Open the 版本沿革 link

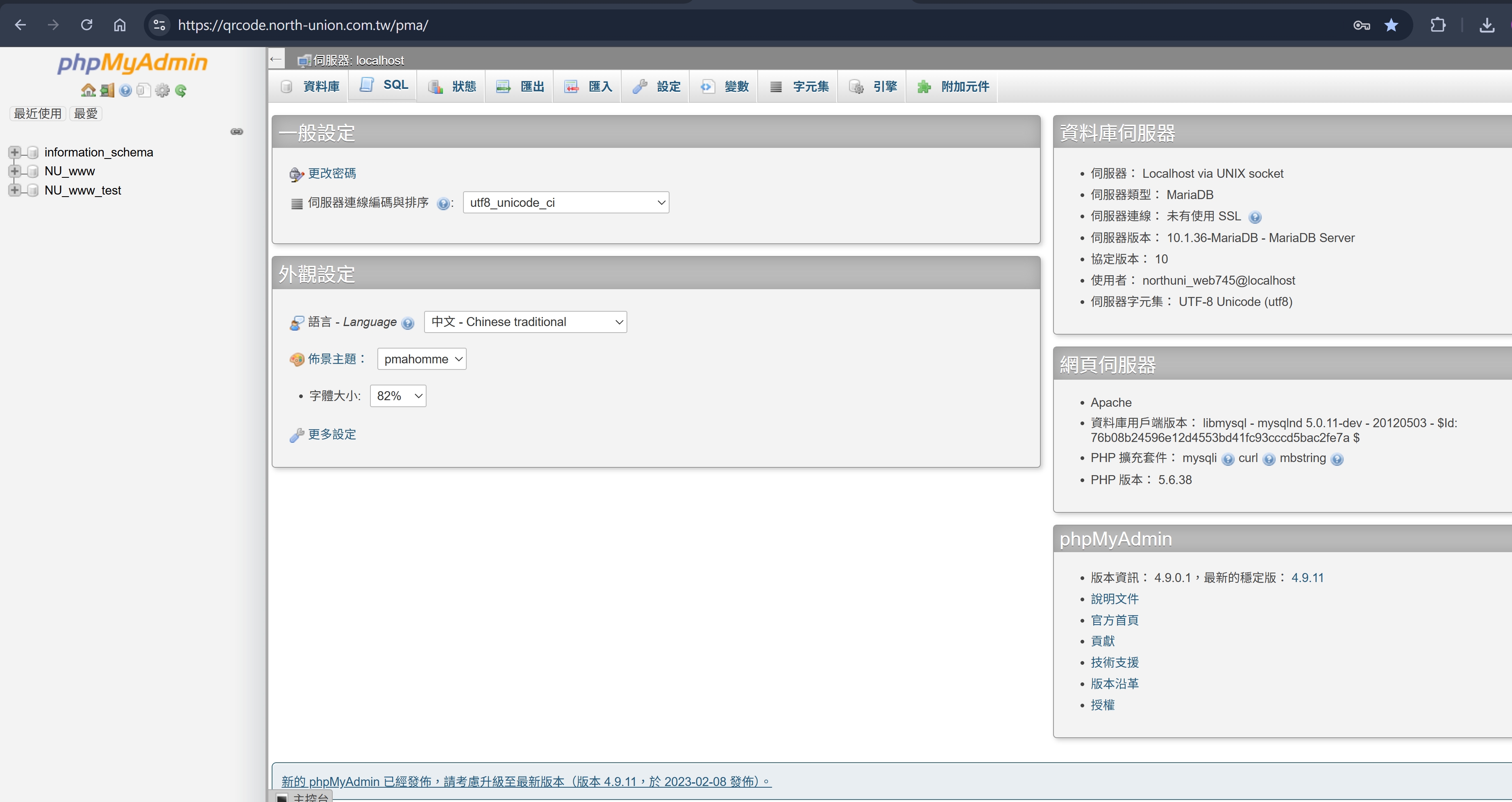(1115, 684)
